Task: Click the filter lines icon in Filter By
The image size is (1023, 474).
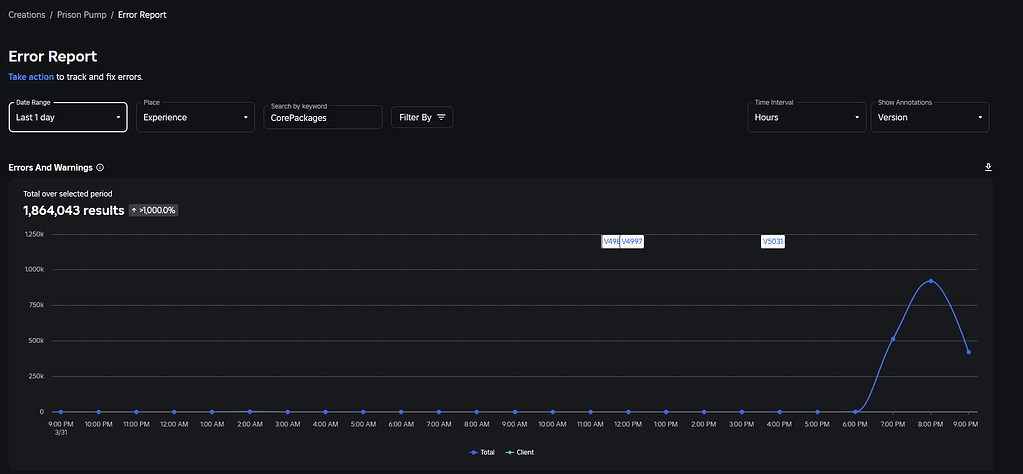Action: pos(441,117)
